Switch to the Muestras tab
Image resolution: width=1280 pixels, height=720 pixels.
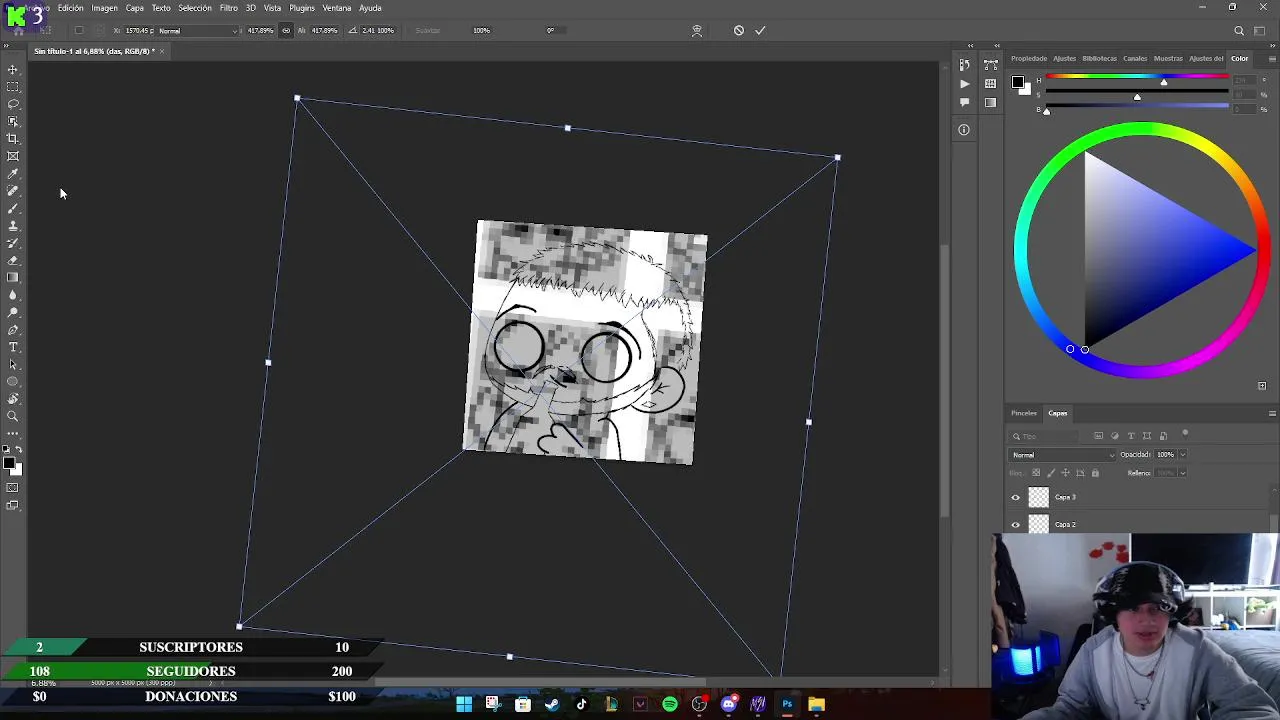pos(1168,58)
